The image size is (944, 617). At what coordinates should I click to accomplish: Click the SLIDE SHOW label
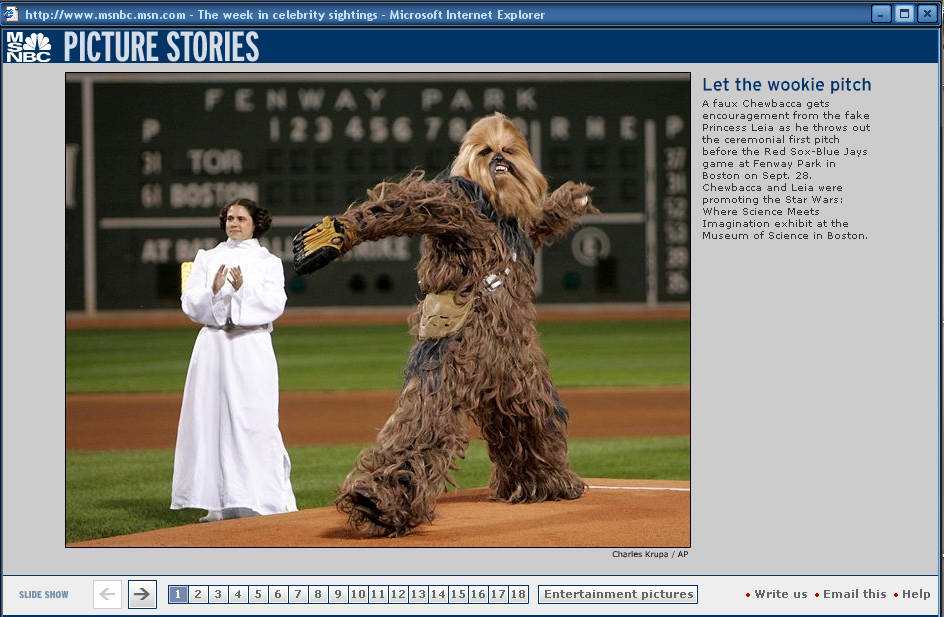(x=43, y=595)
